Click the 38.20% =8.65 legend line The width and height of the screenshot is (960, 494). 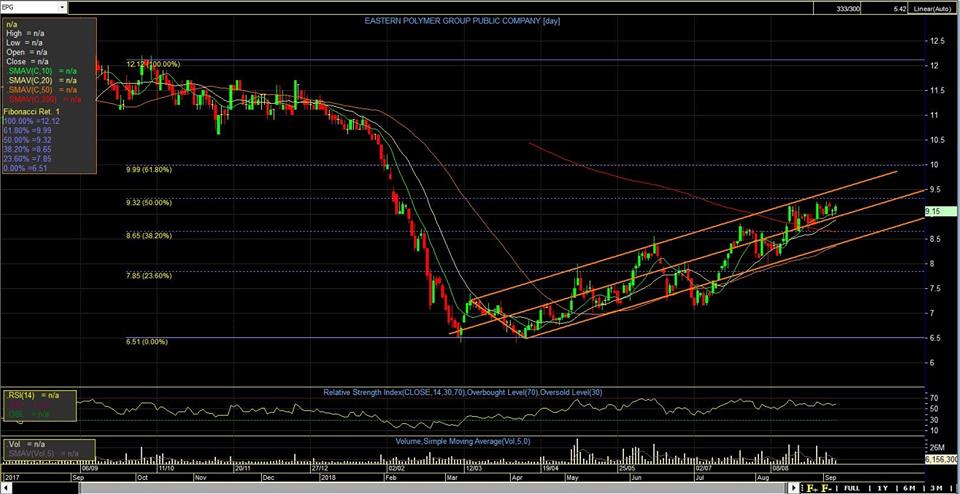point(28,149)
